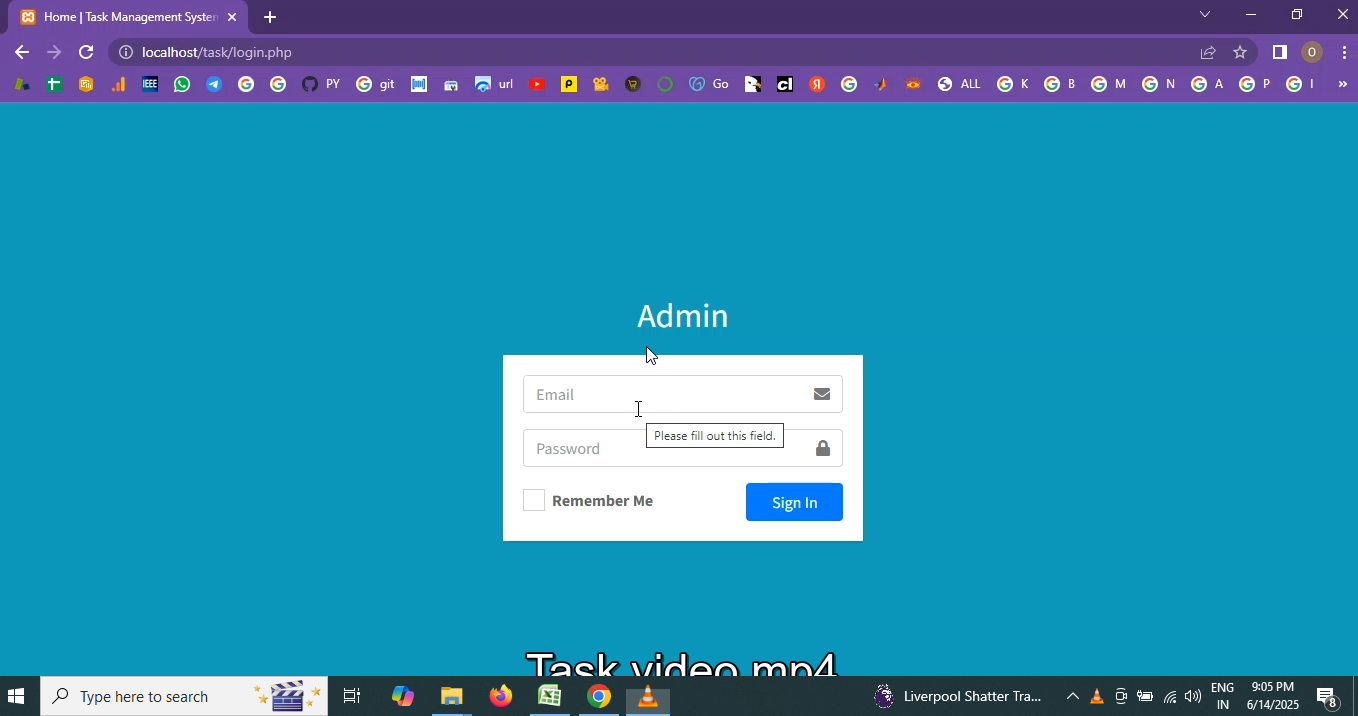Image resolution: width=1358 pixels, height=716 pixels.
Task: Show hidden system tray icons
Action: [x=1072, y=696]
